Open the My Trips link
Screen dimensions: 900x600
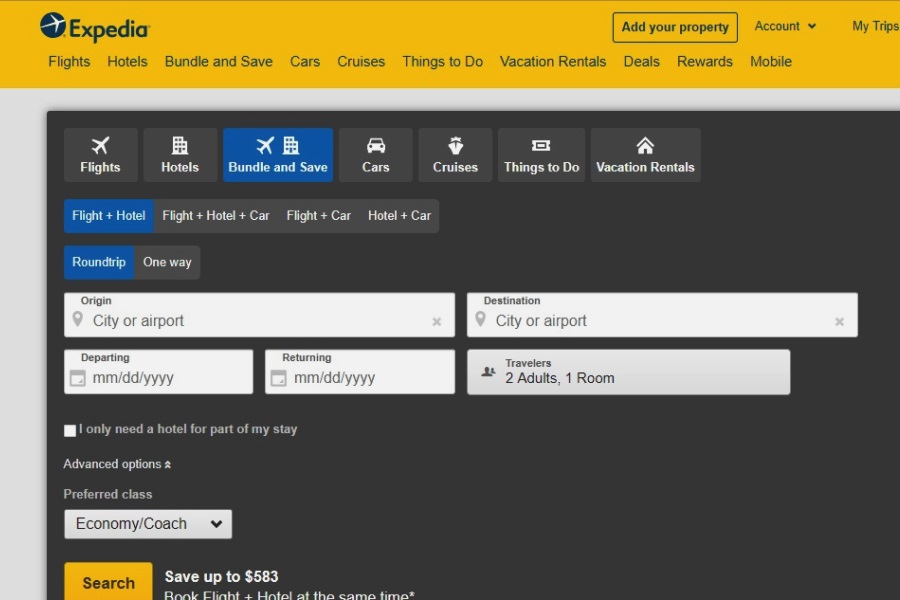[x=875, y=26]
